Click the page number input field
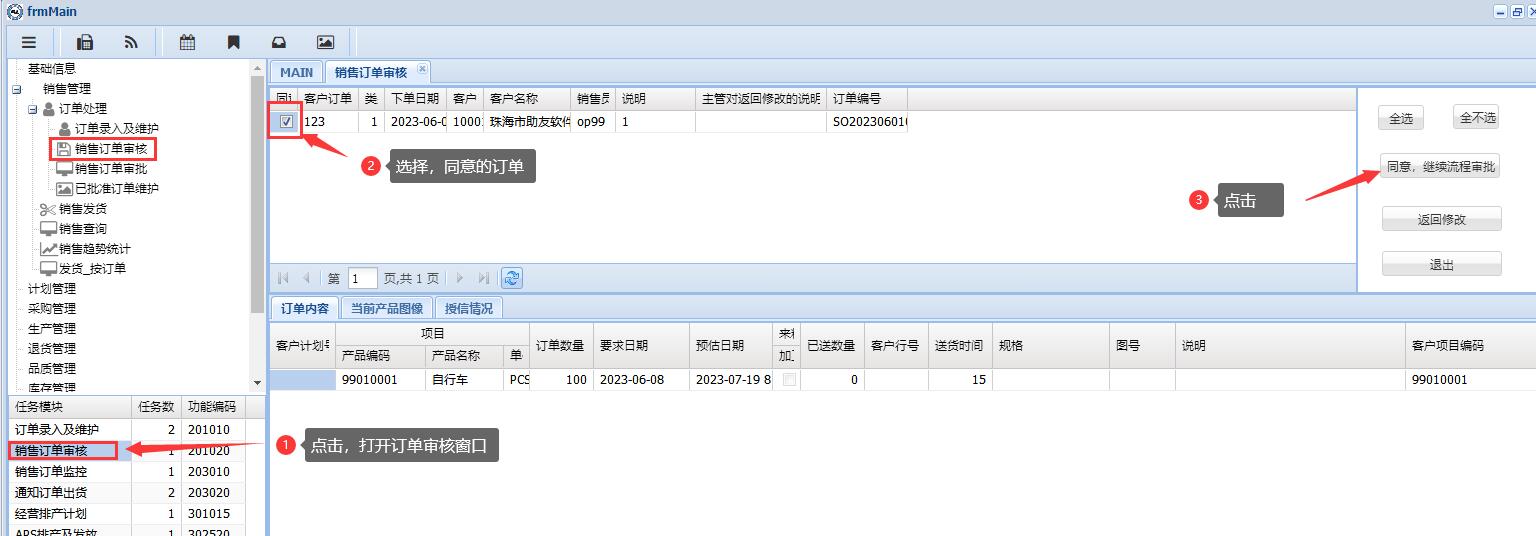The image size is (1536, 536). click(362, 278)
